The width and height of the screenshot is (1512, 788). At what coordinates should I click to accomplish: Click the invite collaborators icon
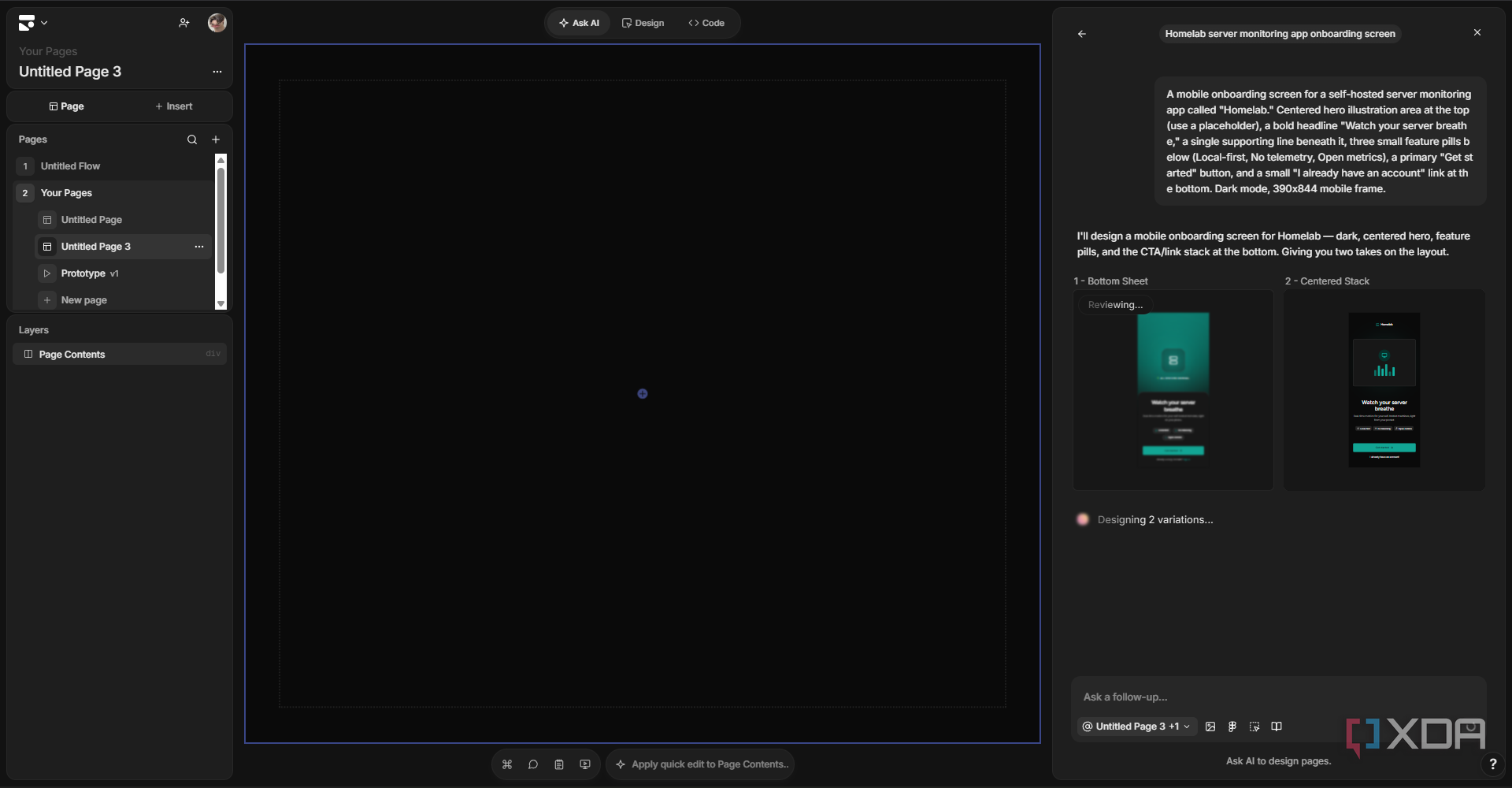(184, 23)
